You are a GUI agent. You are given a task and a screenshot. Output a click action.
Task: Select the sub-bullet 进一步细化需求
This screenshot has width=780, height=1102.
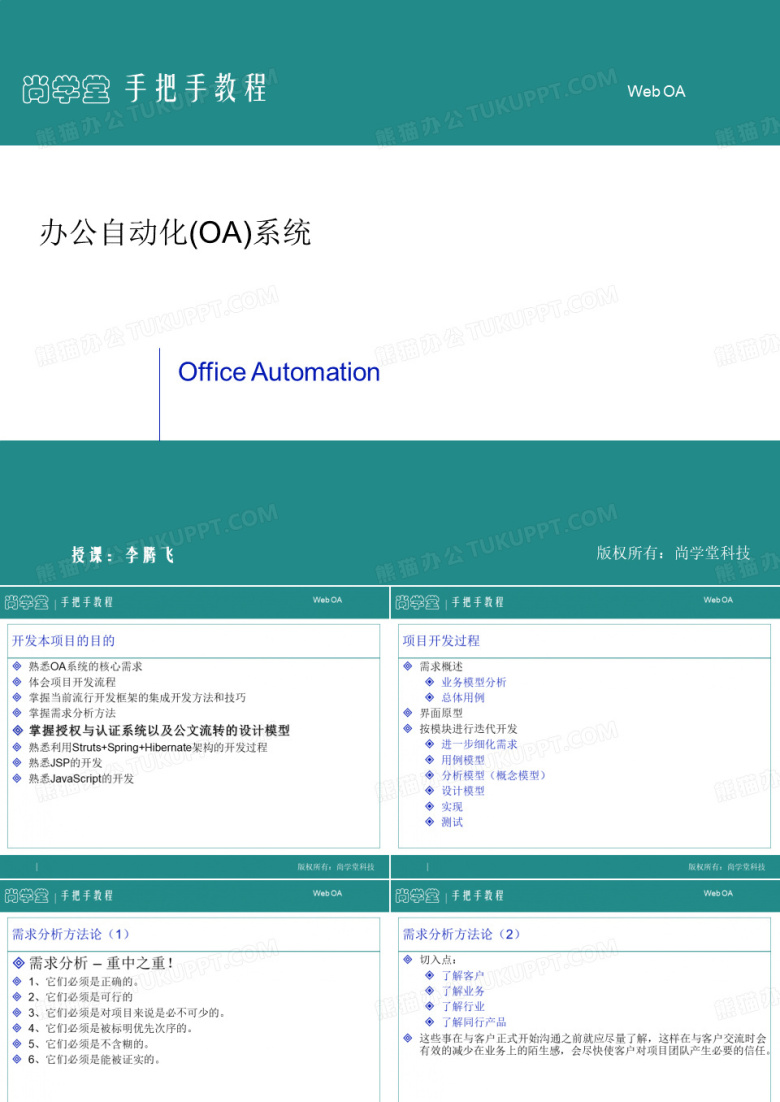coord(479,744)
